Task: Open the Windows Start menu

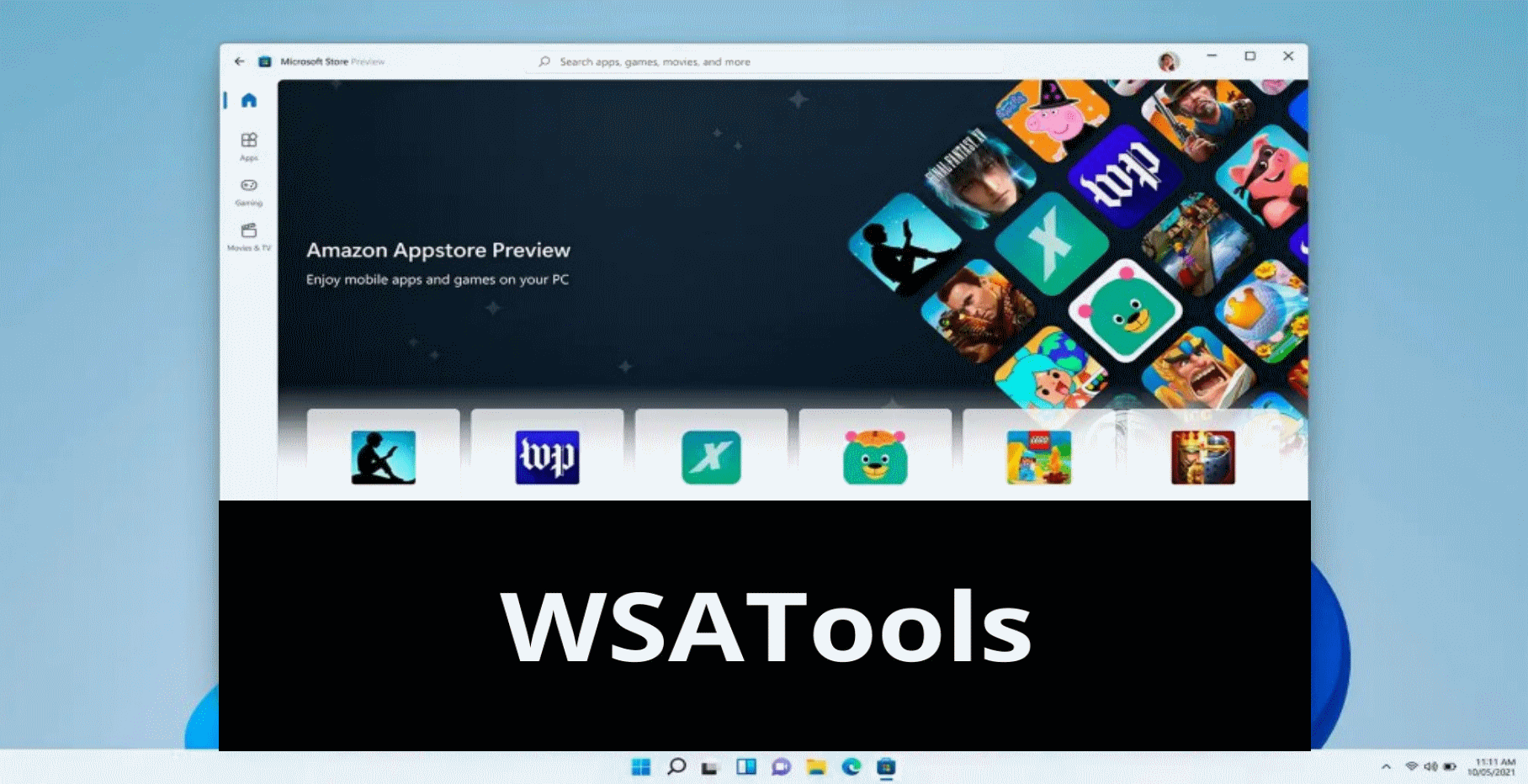Action: tap(641, 766)
